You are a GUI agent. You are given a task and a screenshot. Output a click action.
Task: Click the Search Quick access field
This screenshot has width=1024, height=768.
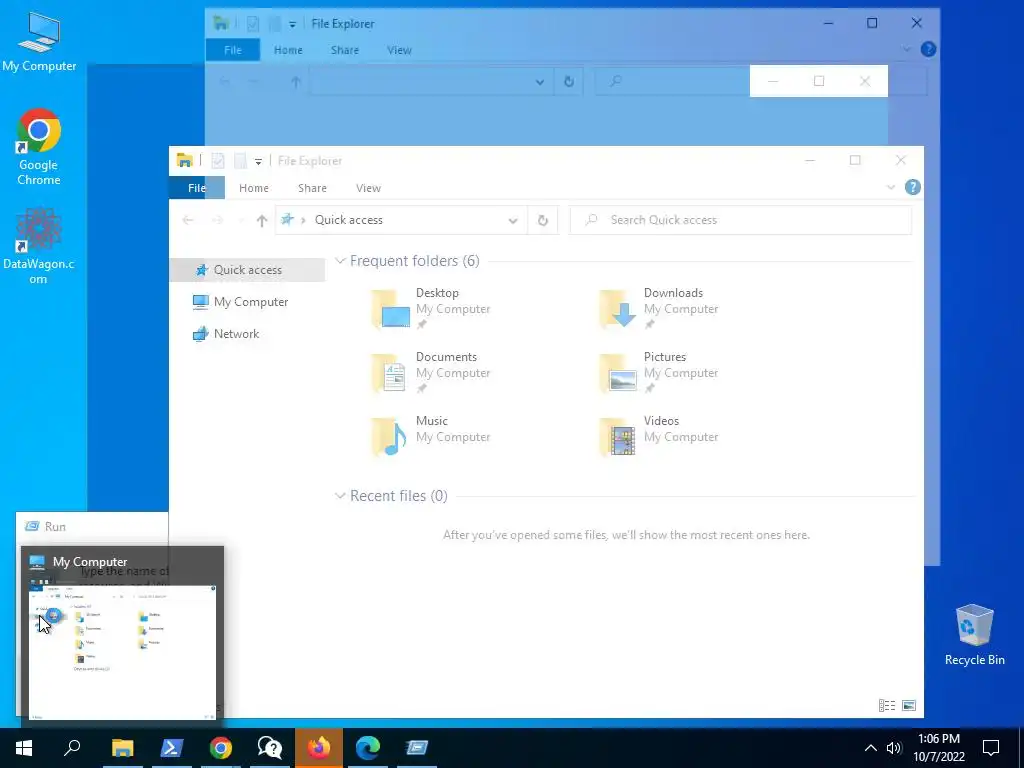click(741, 220)
